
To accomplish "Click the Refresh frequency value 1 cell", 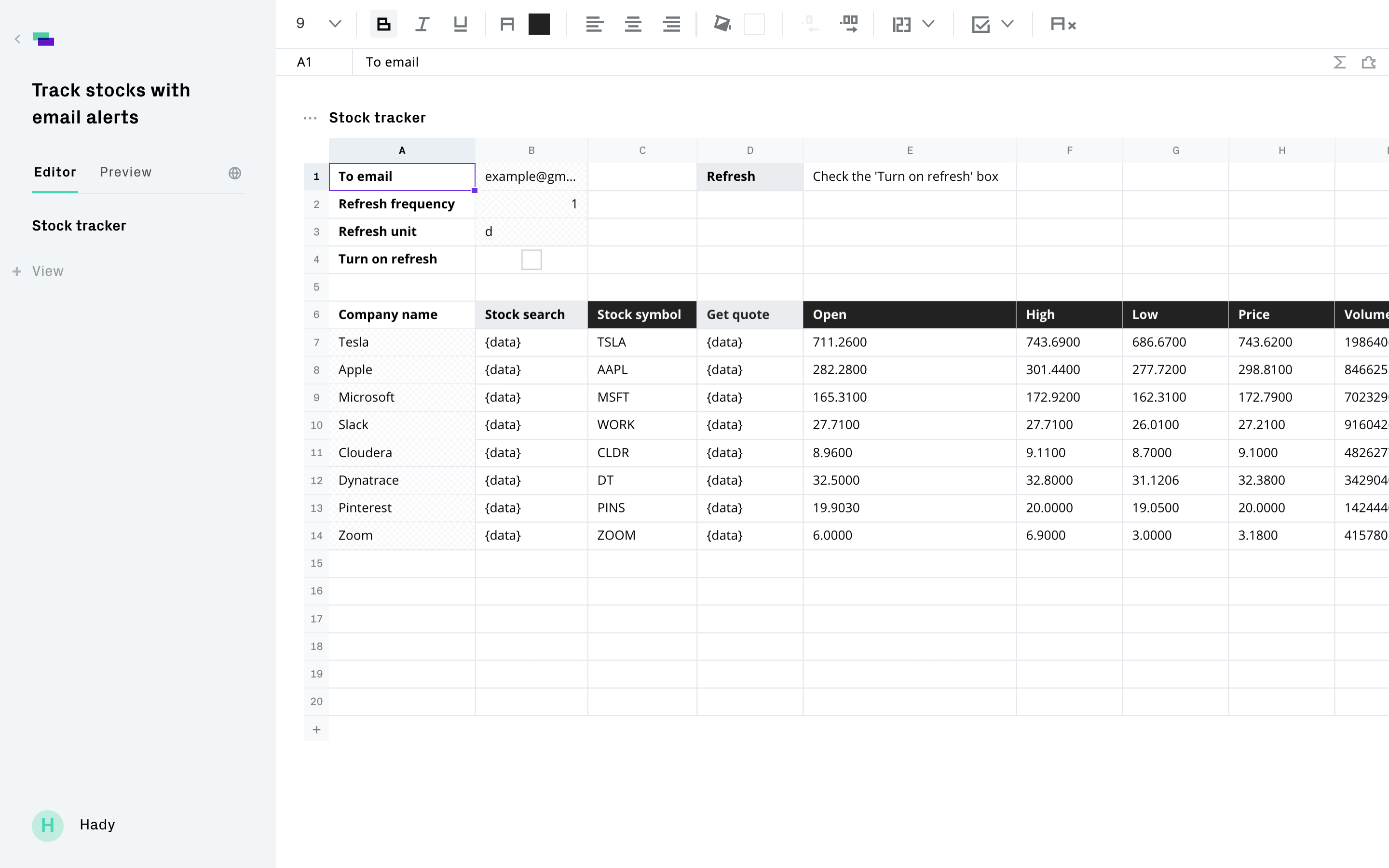I will [531, 204].
